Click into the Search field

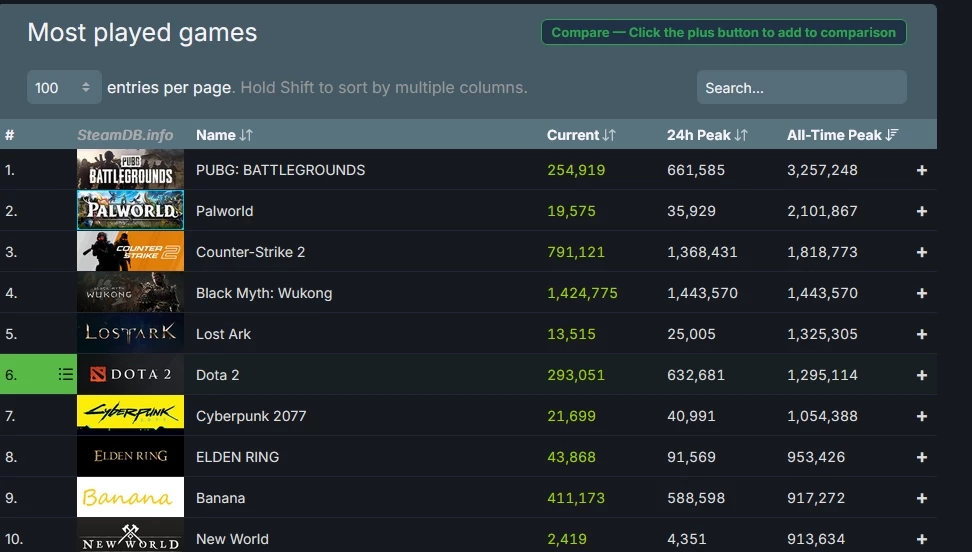point(802,87)
